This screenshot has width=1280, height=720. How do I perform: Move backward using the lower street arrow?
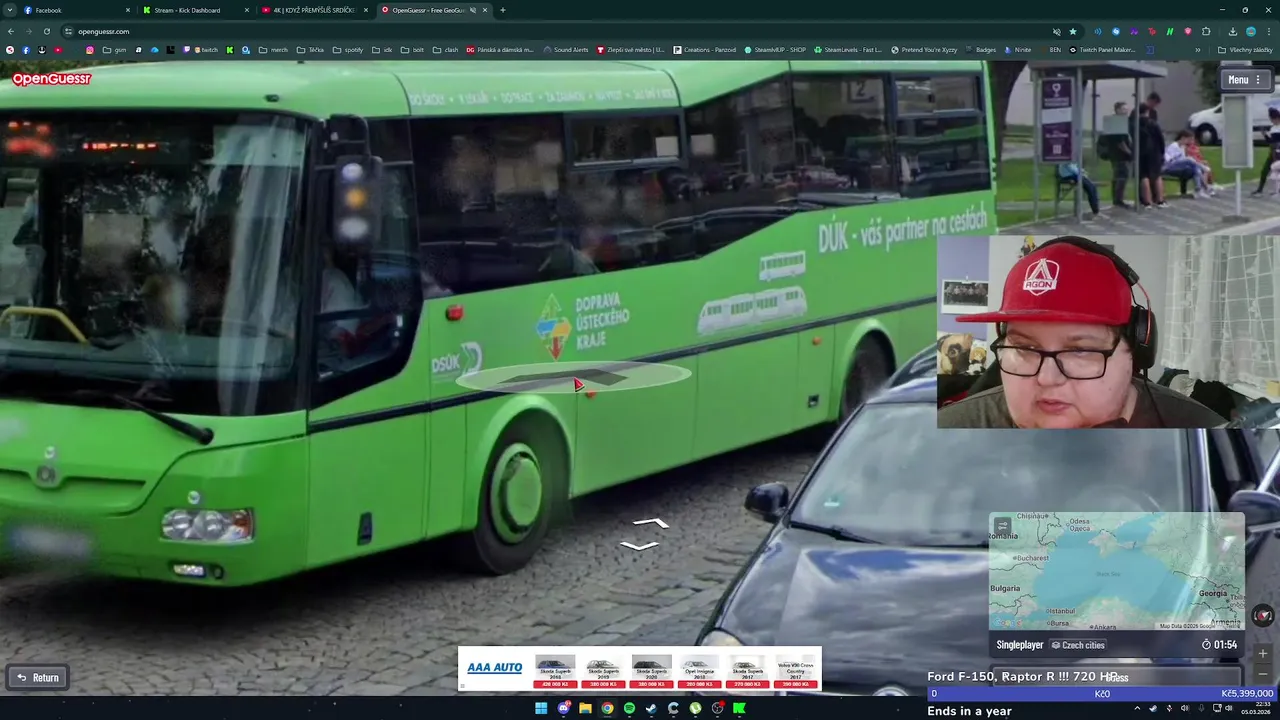pos(640,546)
